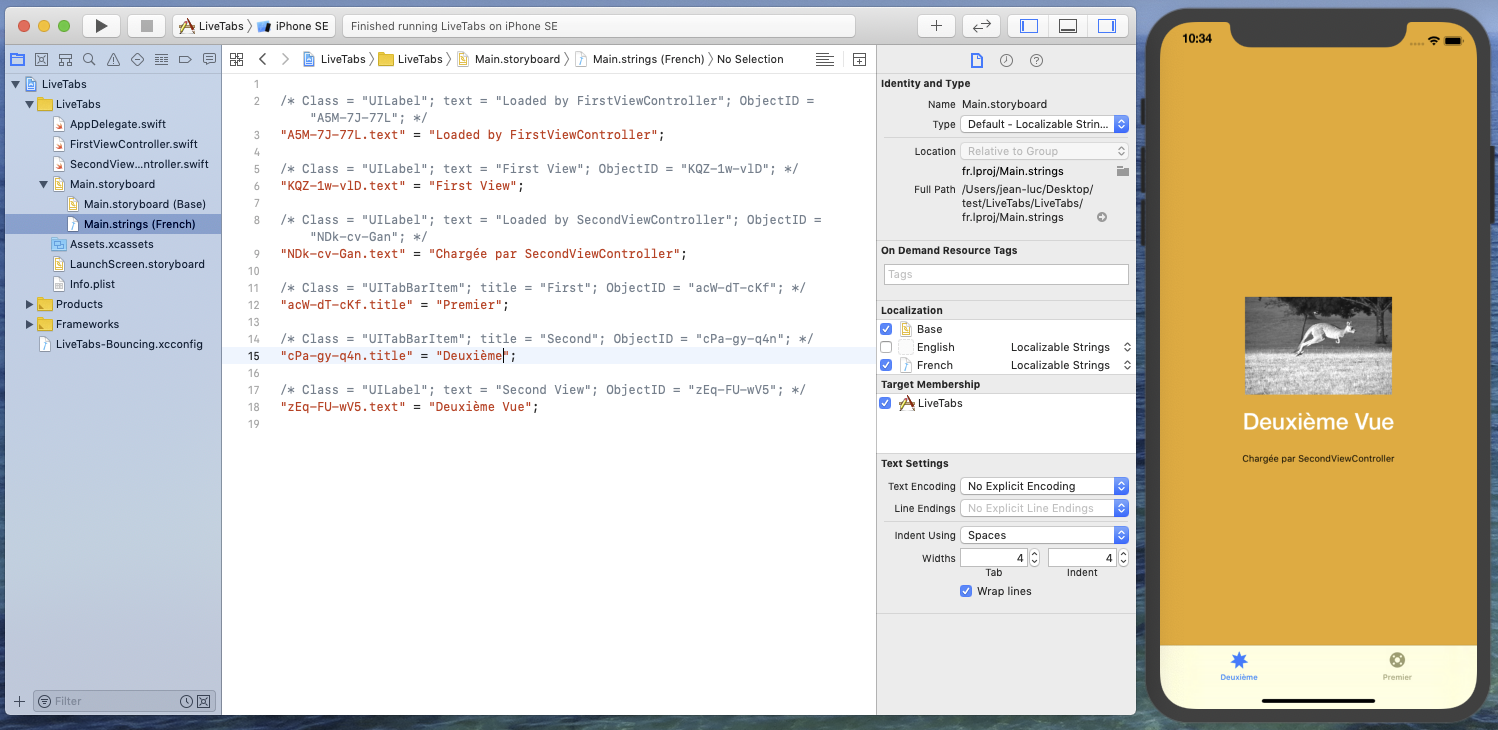This screenshot has width=1498, height=730.
Task: Show the Test navigator
Action: click(x=137, y=59)
